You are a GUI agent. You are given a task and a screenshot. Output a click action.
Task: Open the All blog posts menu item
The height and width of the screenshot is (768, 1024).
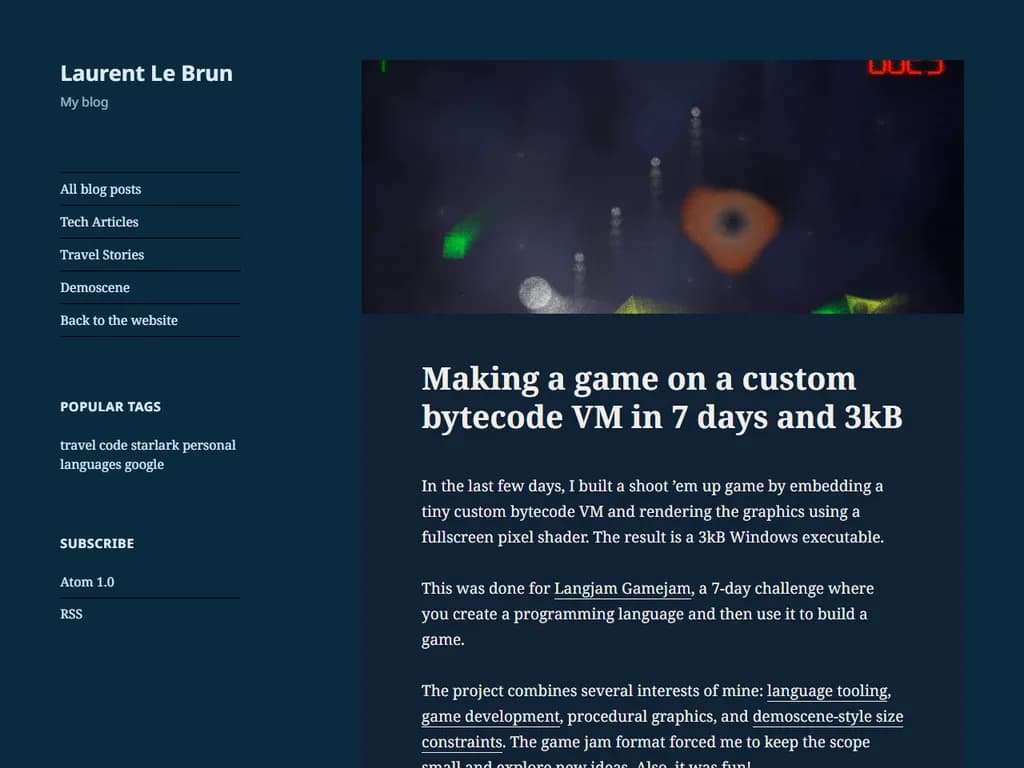point(100,189)
